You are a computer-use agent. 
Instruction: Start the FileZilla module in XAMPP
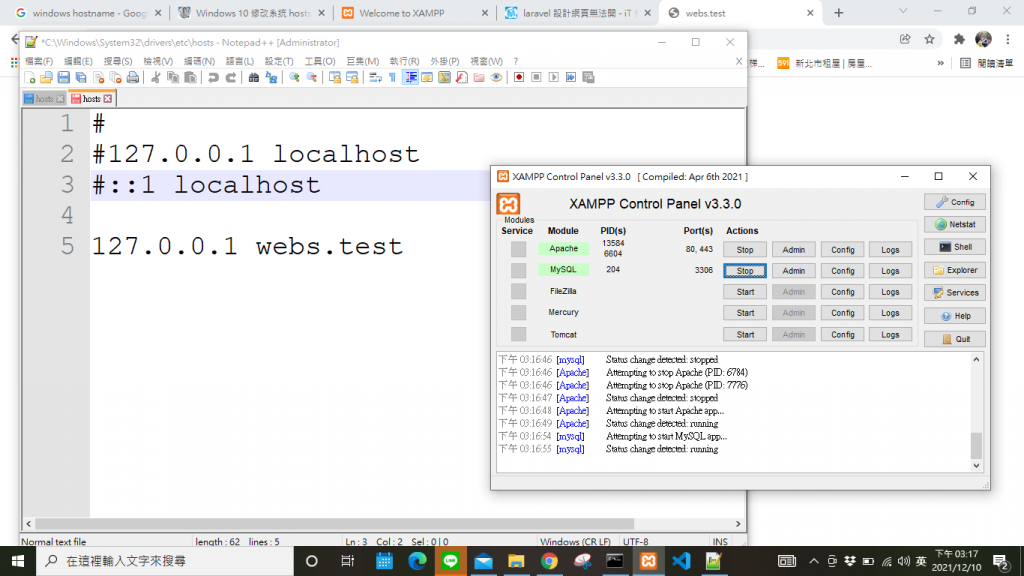(x=744, y=292)
